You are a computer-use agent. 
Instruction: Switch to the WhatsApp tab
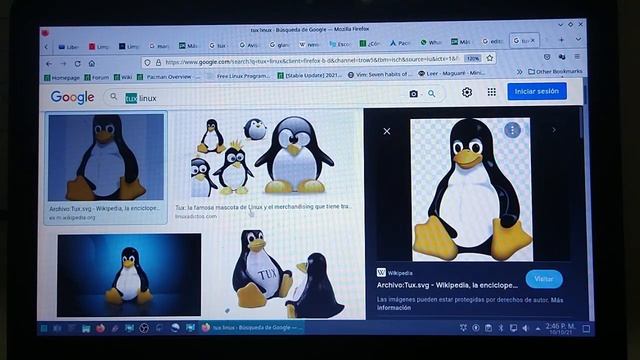pos(431,42)
